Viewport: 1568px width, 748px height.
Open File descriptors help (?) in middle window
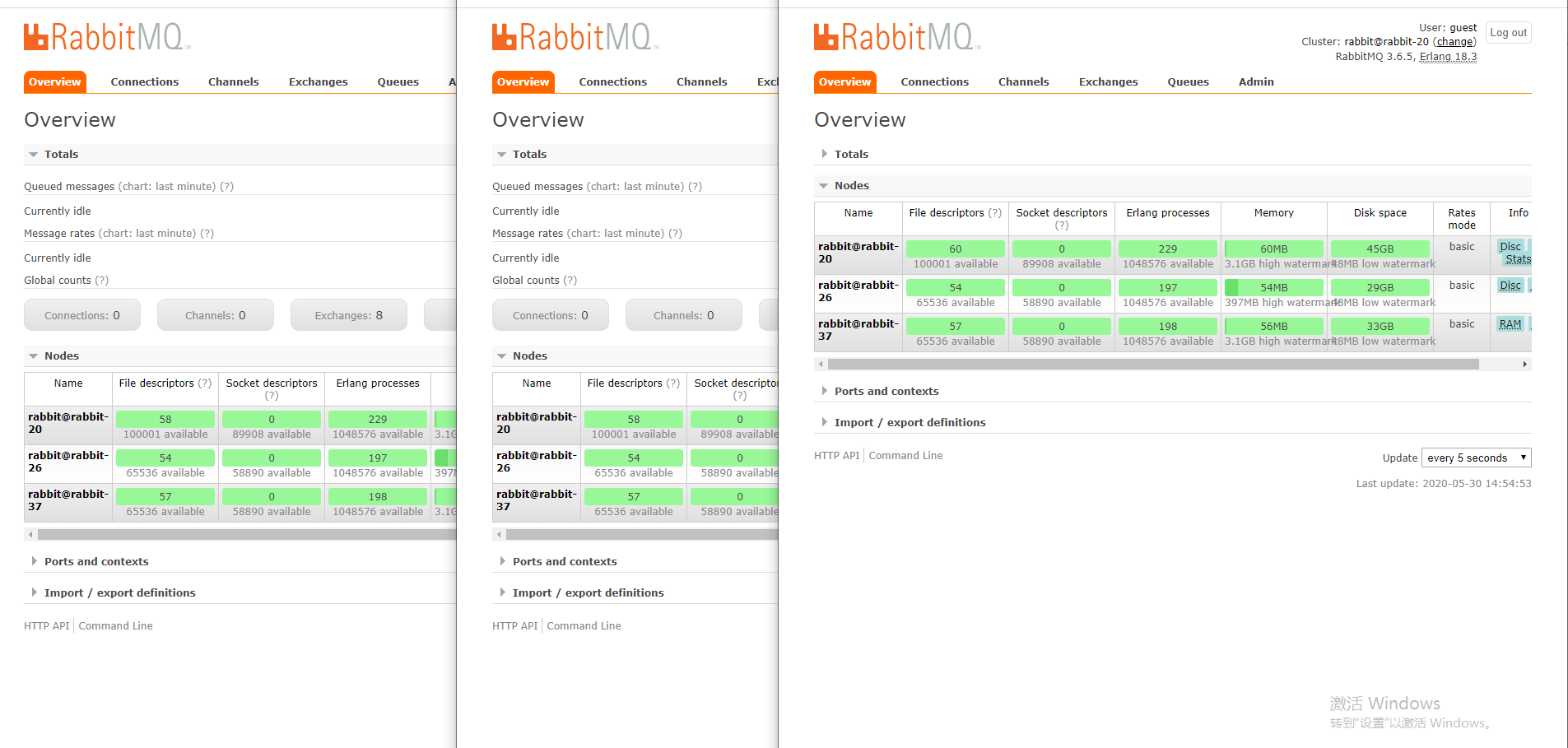[673, 383]
